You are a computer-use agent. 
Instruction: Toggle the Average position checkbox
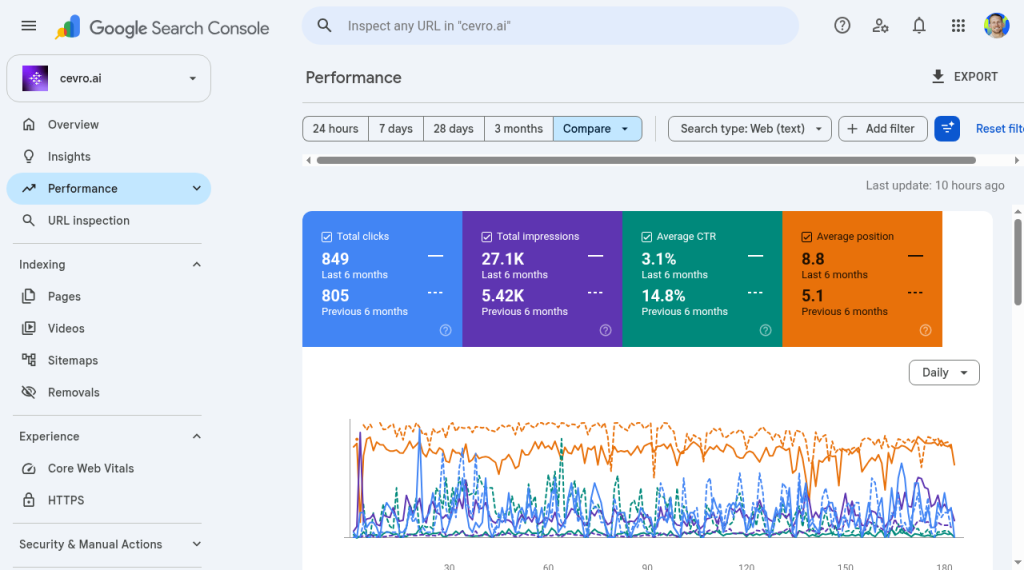pos(807,237)
